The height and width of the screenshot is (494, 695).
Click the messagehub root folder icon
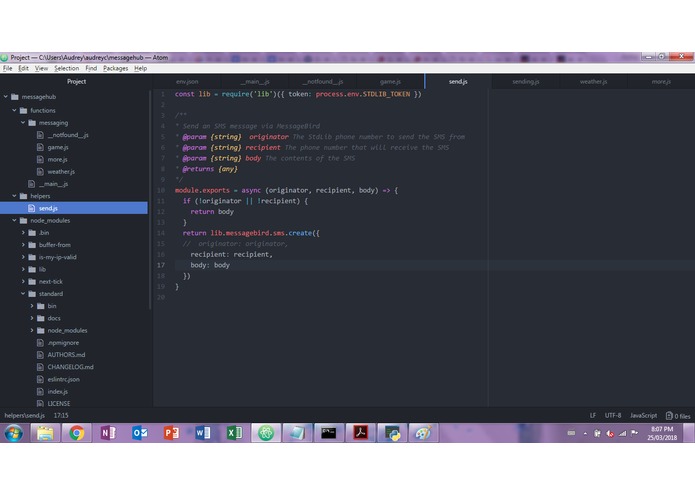15,97
